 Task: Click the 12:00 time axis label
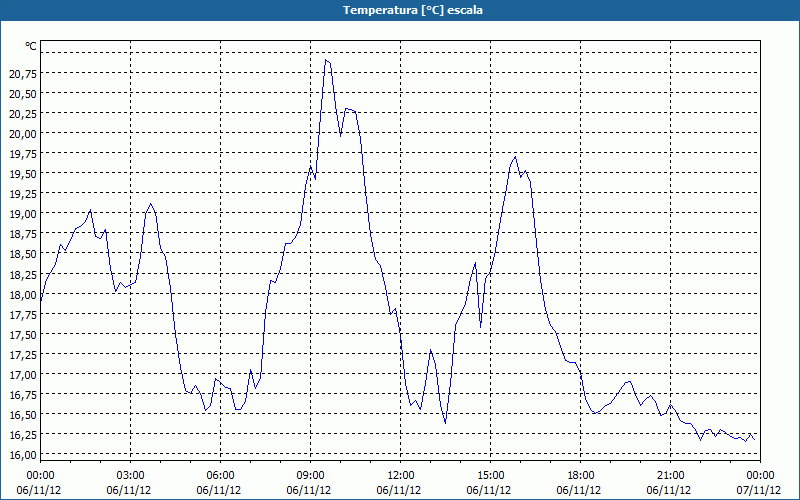click(x=401, y=476)
